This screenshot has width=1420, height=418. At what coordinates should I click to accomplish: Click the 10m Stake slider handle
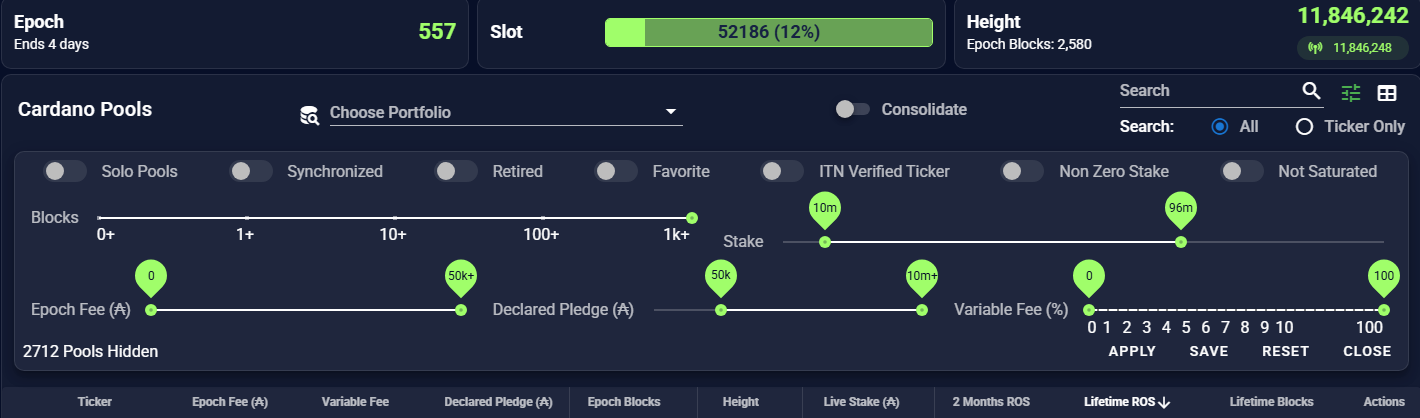point(825,241)
